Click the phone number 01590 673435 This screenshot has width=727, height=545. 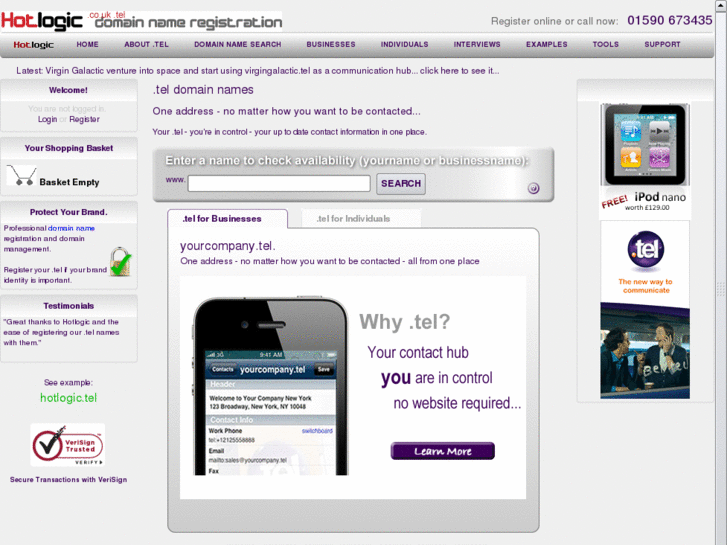click(x=670, y=20)
